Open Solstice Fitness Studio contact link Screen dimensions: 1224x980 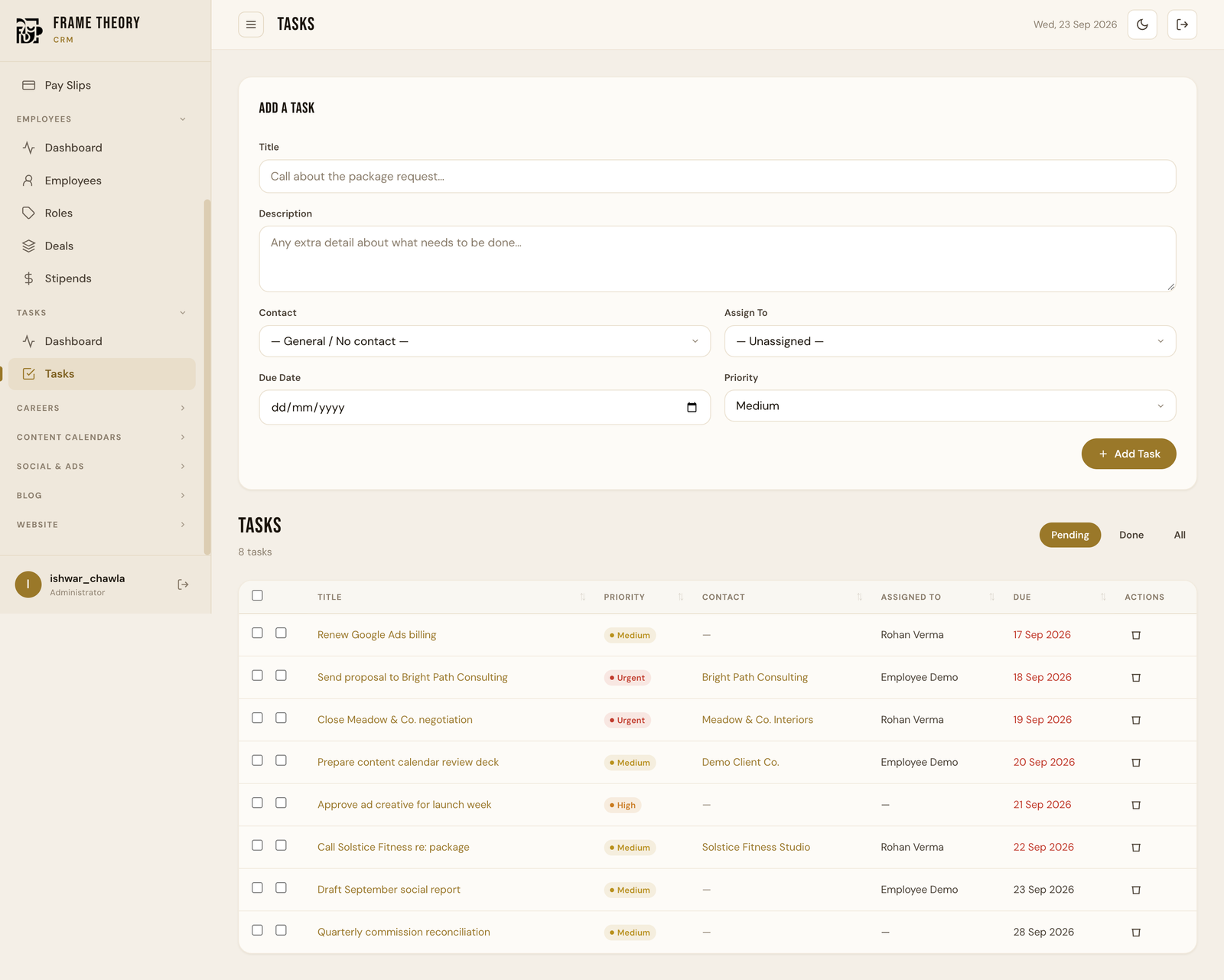coord(756,847)
